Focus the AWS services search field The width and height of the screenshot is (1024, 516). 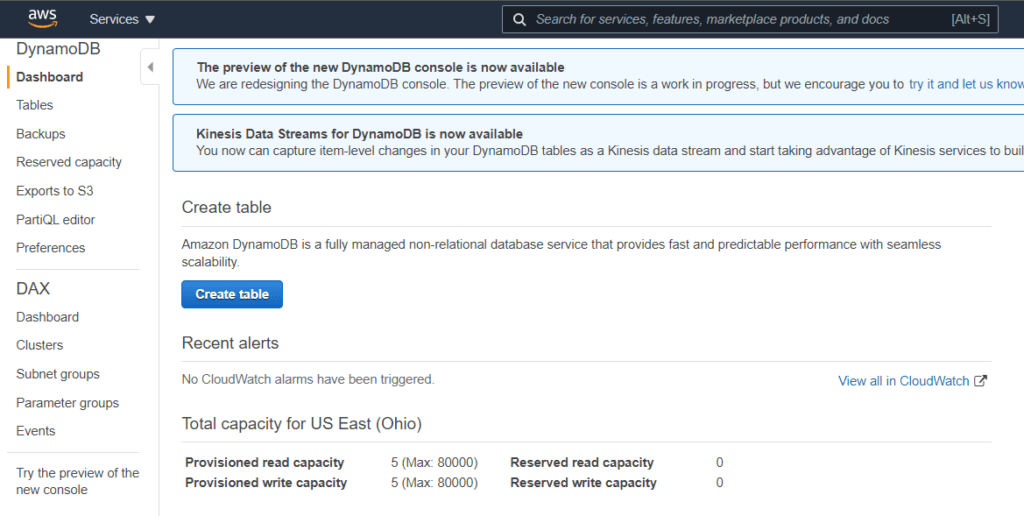pos(750,20)
